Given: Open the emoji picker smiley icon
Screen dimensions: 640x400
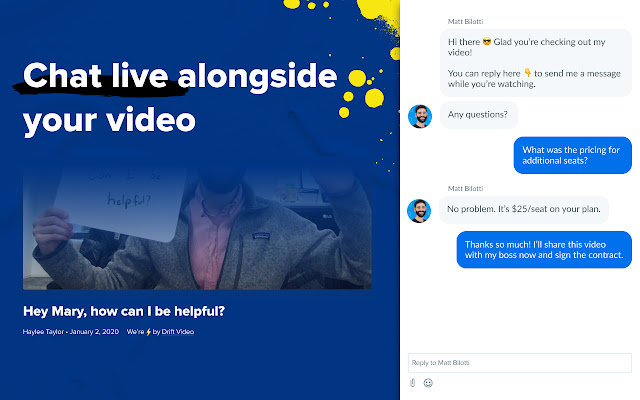Looking at the screenshot, I should click(x=428, y=382).
